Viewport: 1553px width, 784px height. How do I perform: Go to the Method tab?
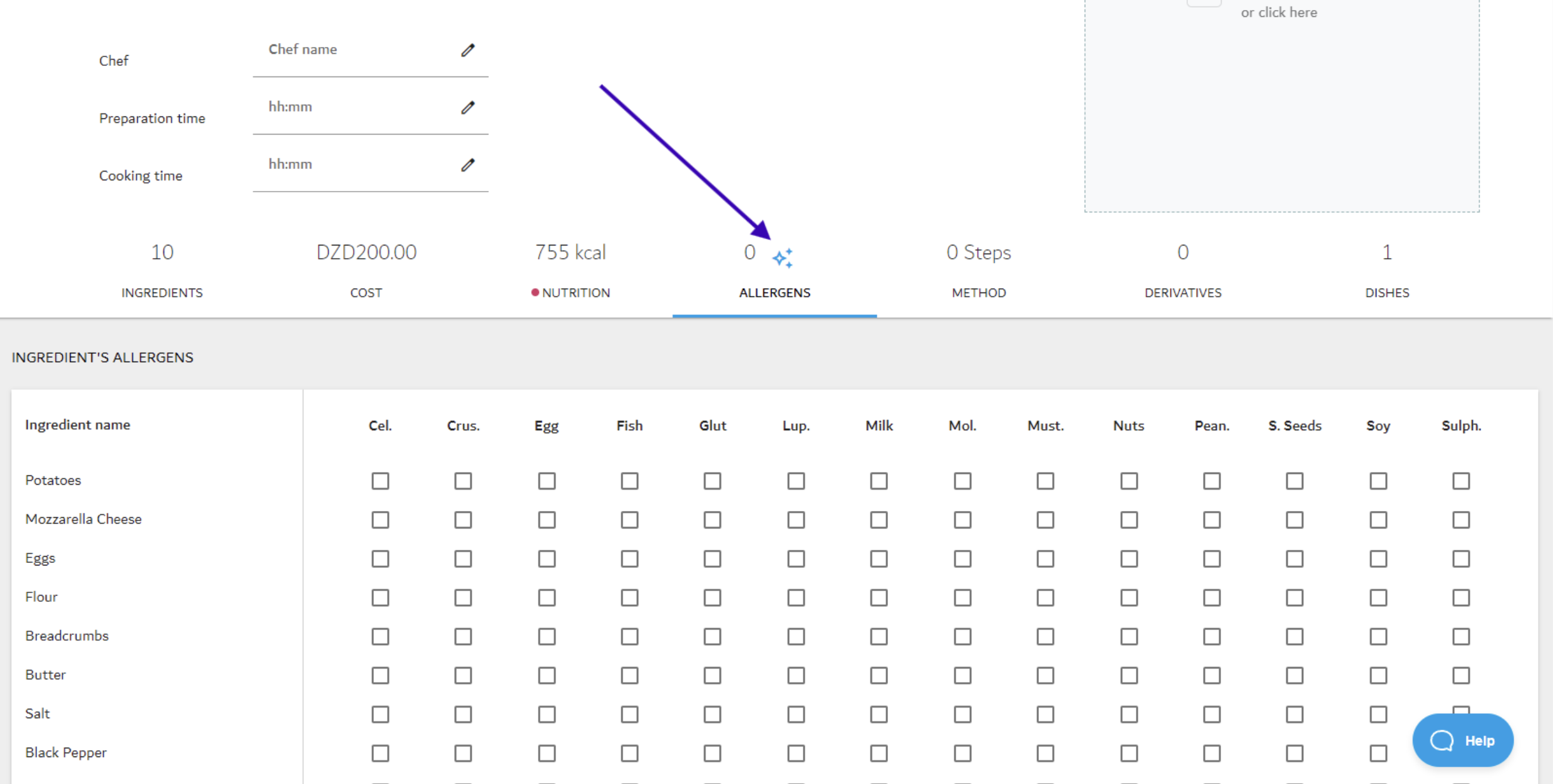(979, 271)
